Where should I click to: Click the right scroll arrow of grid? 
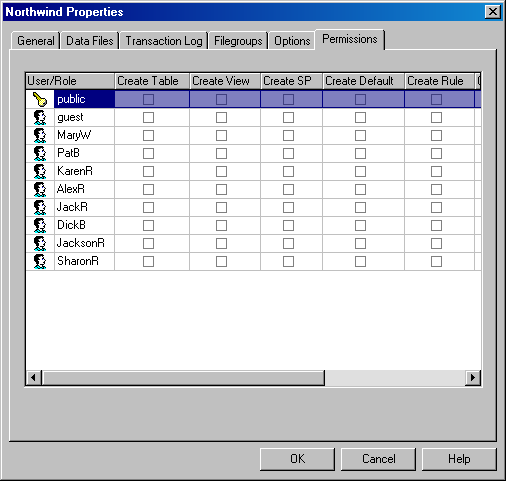pyautogui.click(x=473, y=378)
